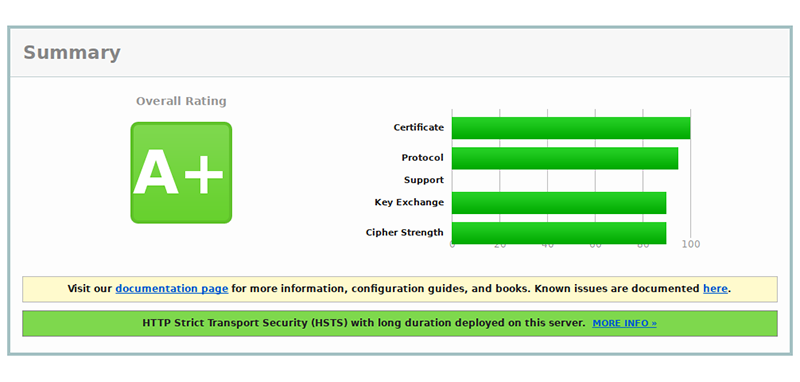Click the A+ overall rating badge
The width and height of the screenshot is (800, 382).
181,172
